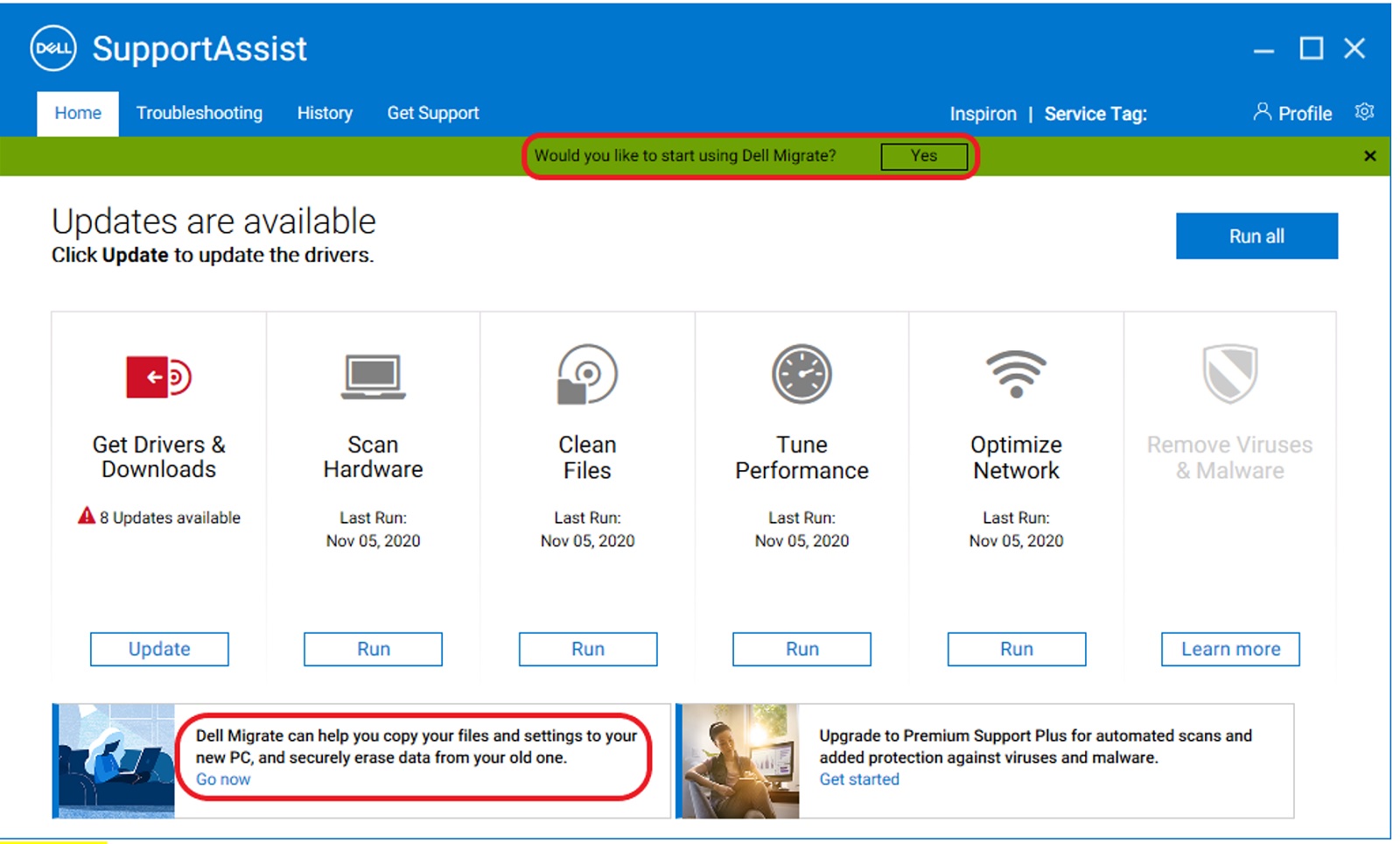
Task: Click the Run all button
Action: click(1256, 236)
